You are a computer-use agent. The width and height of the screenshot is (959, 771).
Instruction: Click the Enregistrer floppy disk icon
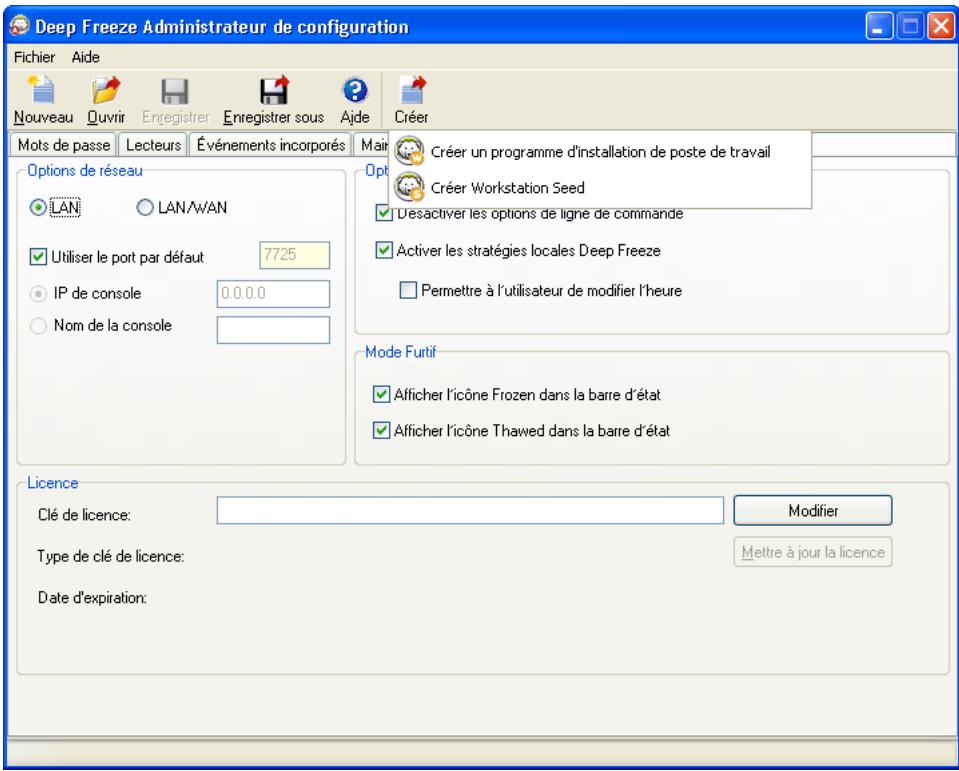[175, 92]
